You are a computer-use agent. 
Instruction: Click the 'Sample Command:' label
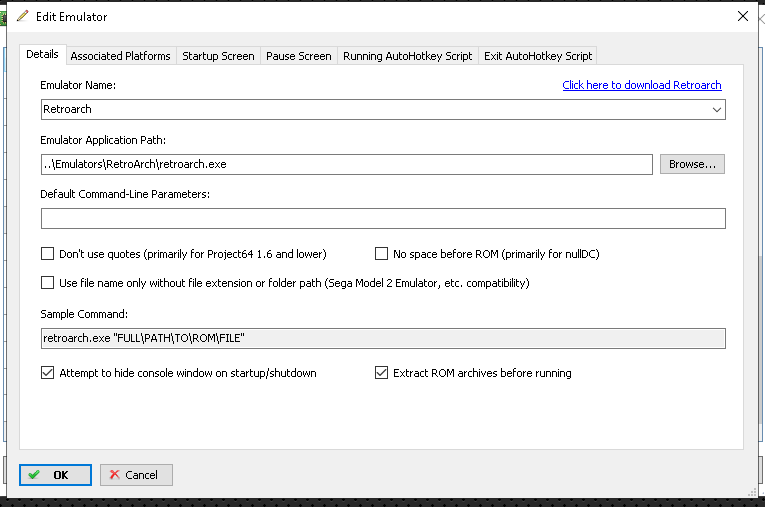[x=84, y=314]
